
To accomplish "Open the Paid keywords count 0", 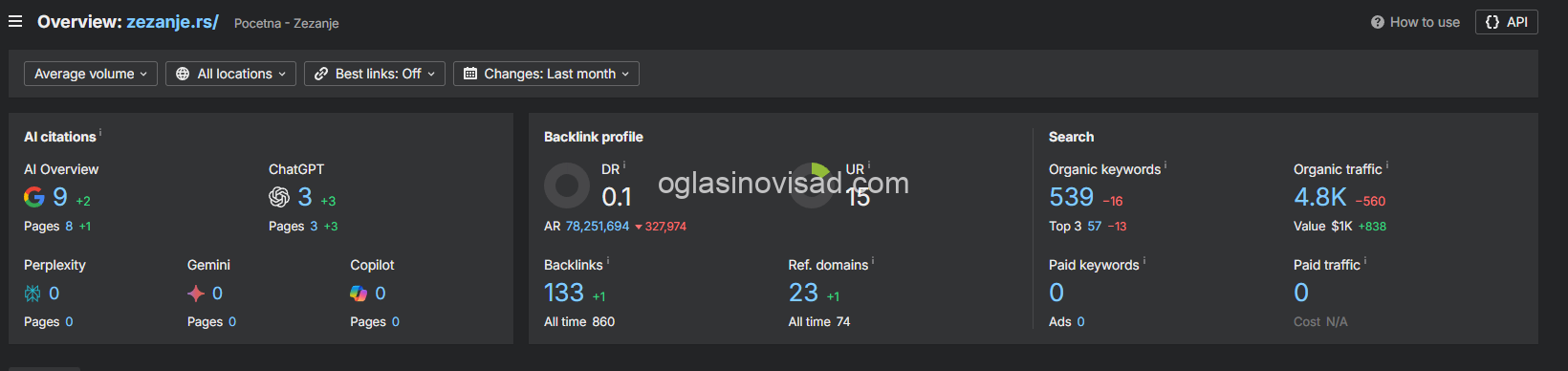I will click(1056, 293).
